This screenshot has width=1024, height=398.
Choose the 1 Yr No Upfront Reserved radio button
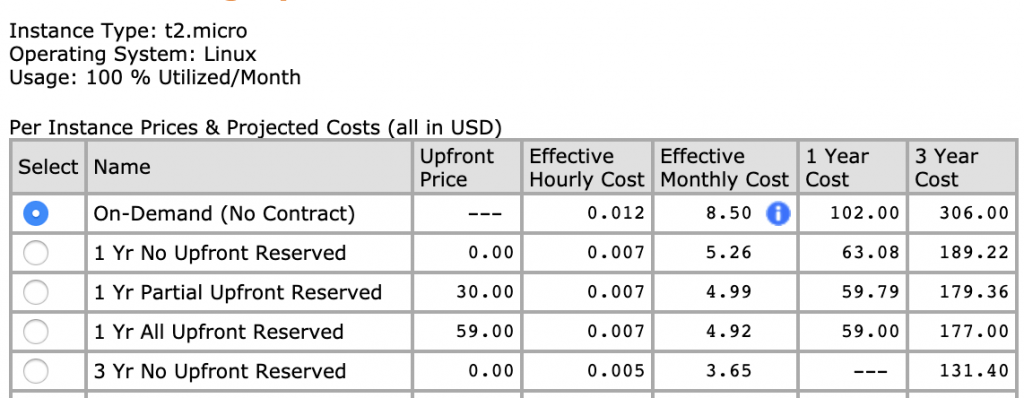[x=35, y=253]
